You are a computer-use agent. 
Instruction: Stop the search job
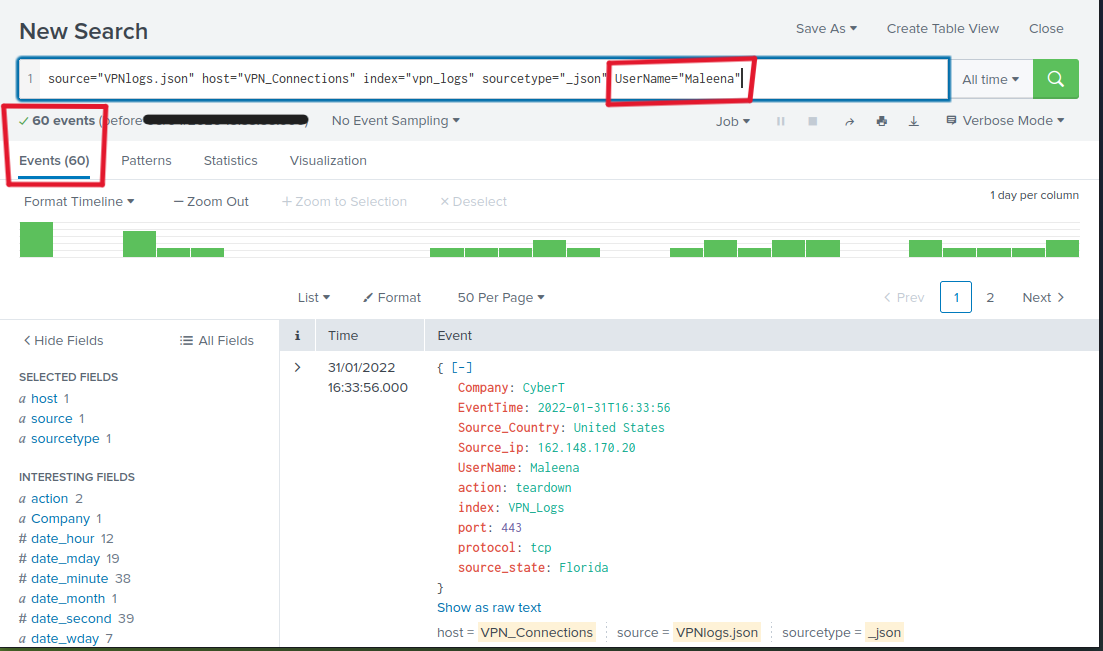813,121
